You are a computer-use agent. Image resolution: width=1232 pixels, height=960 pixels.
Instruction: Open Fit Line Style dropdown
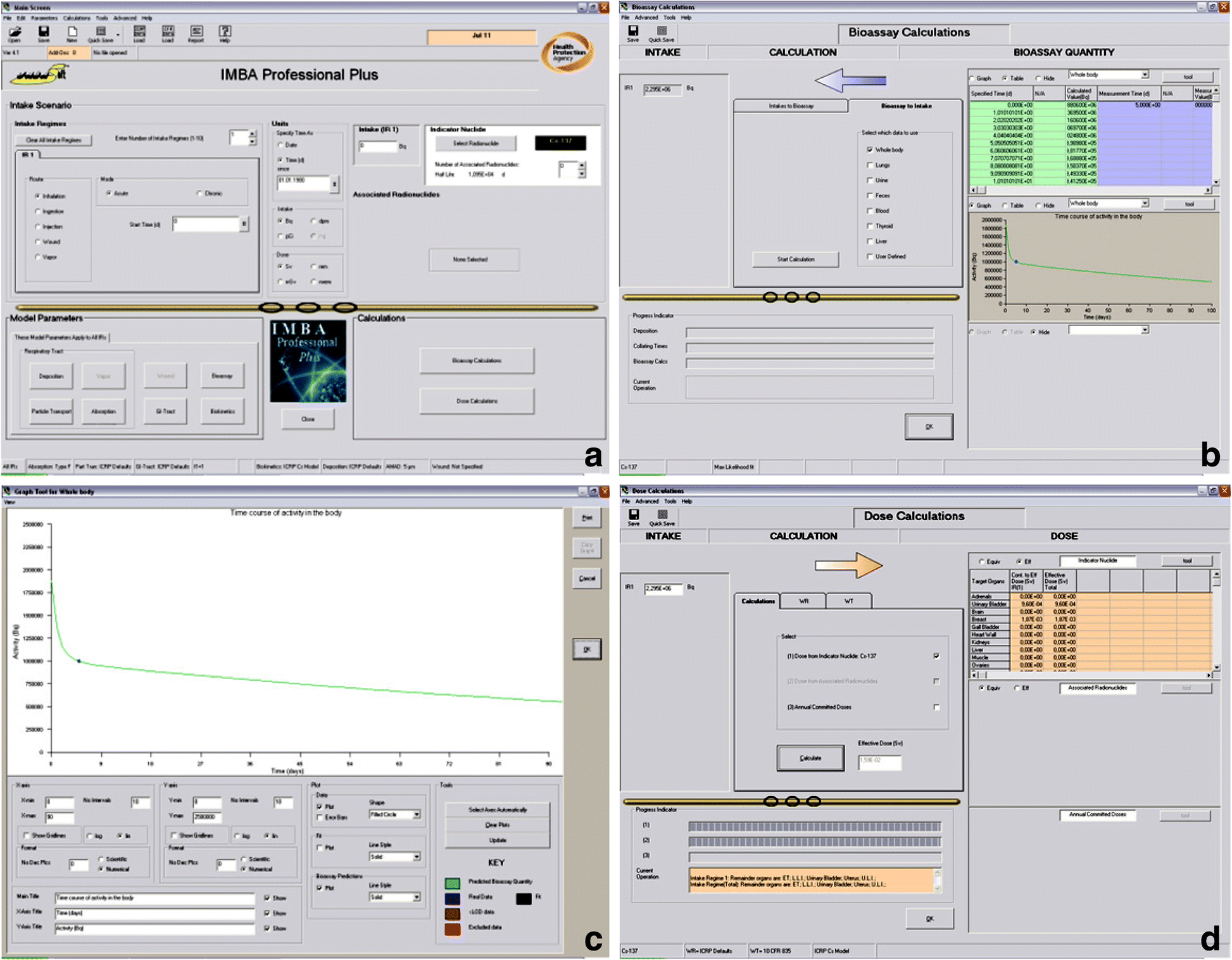click(417, 857)
